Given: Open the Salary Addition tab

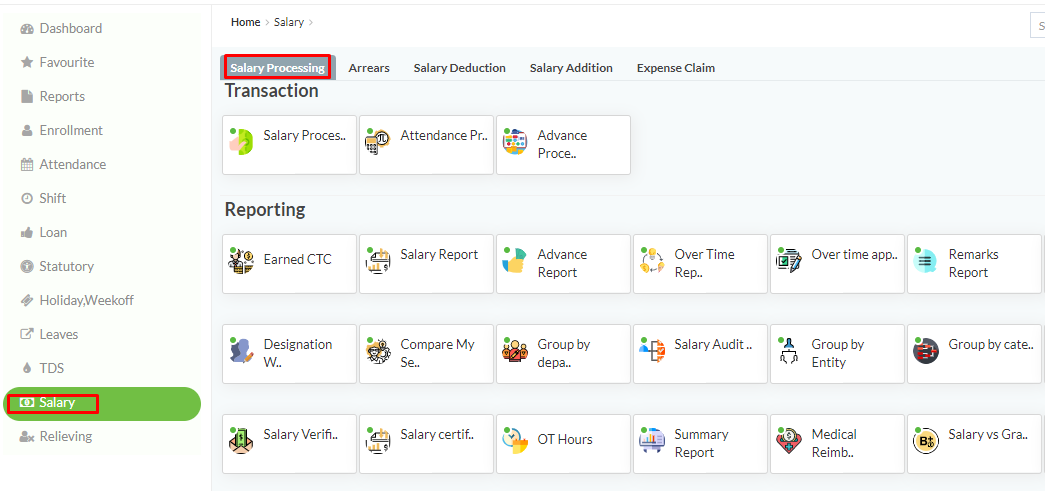Looking at the screenshot, I should pyautogui.click(x=571, y=68).
